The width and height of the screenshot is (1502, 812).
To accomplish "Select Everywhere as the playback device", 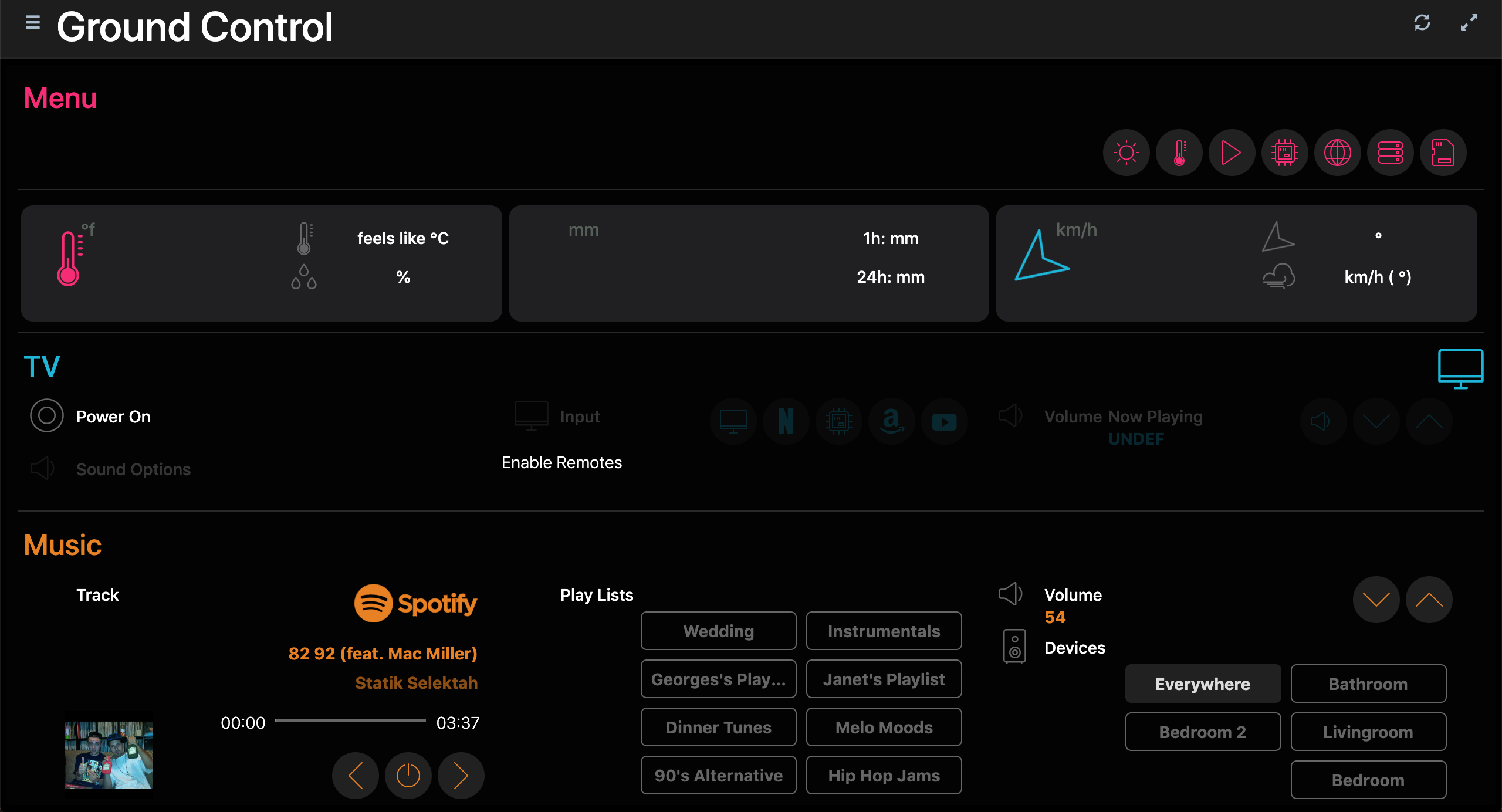I will pos(1202,684).
